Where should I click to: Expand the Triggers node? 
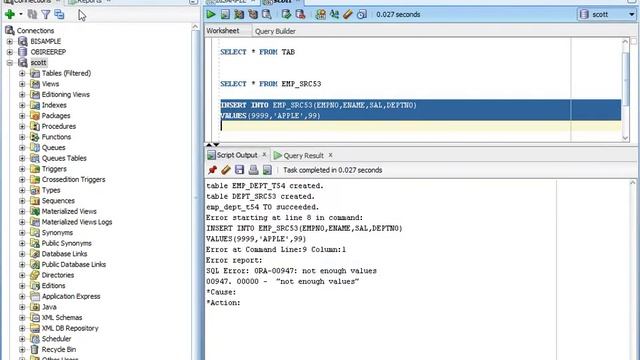tap(22, 169)
